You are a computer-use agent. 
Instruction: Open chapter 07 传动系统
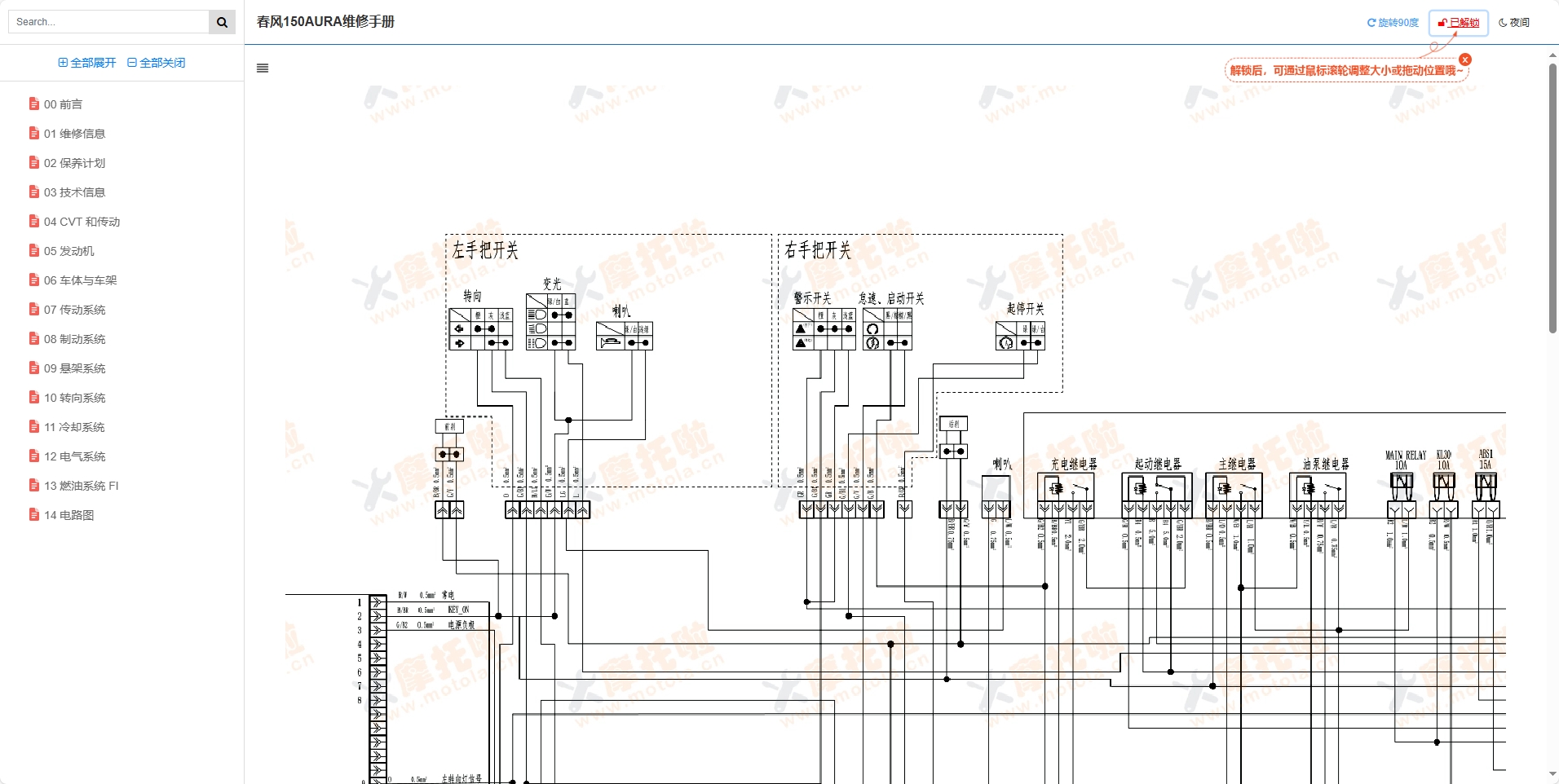[x=74, y=310]
